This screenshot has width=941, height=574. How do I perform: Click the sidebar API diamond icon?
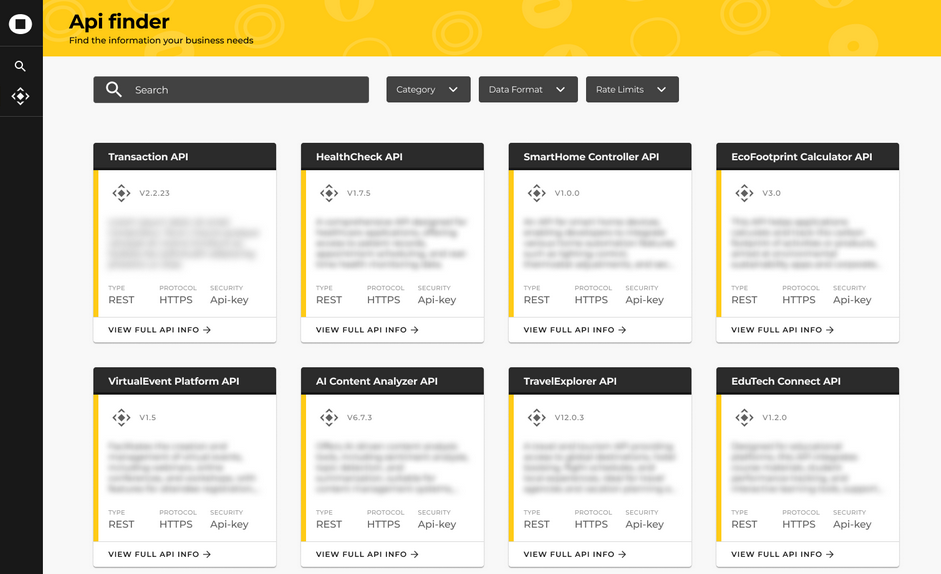pyautogui.click(x=20, y=96)
